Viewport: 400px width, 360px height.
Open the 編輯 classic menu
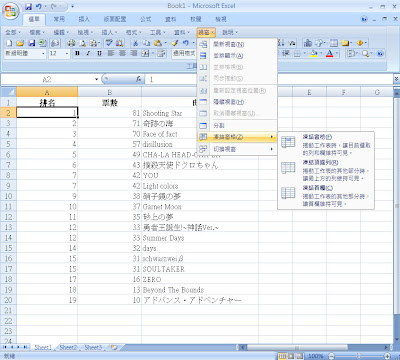[61, 32]
